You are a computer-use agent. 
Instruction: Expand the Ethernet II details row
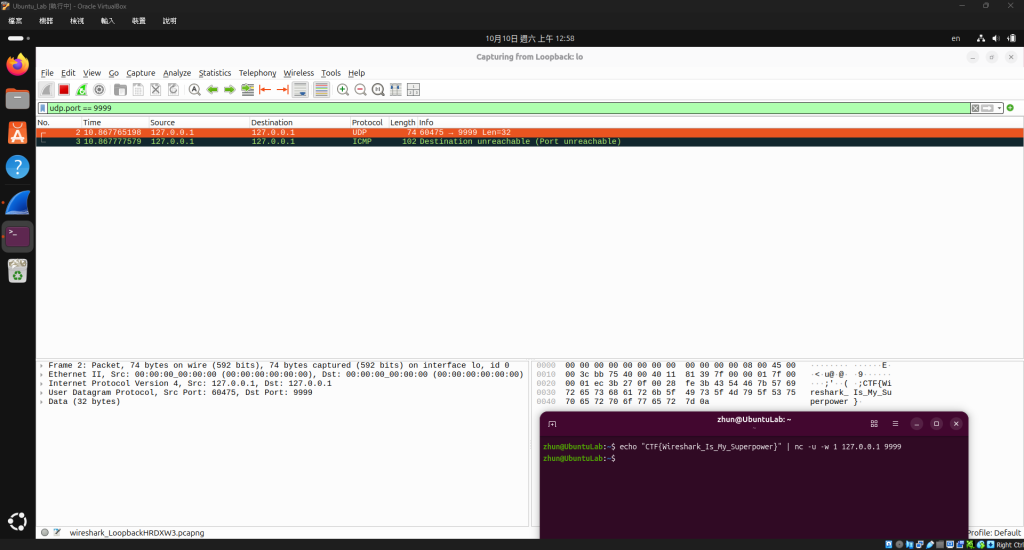[x=42, y=375]
